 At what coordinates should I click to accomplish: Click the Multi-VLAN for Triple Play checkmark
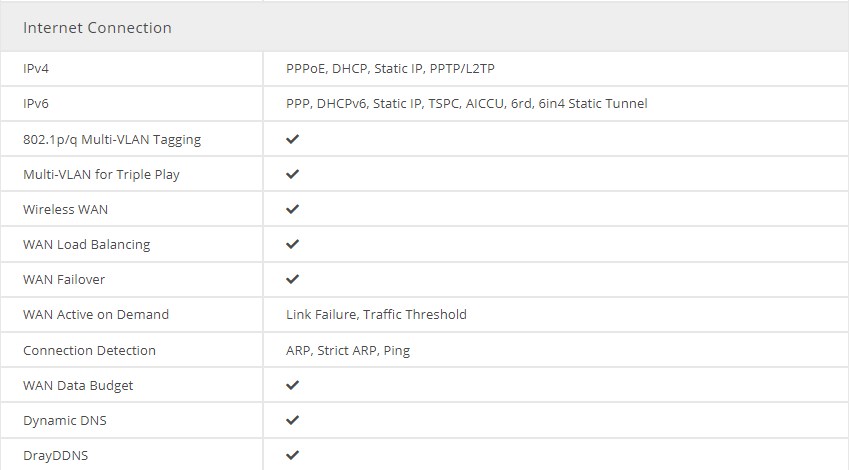[293, 174]
